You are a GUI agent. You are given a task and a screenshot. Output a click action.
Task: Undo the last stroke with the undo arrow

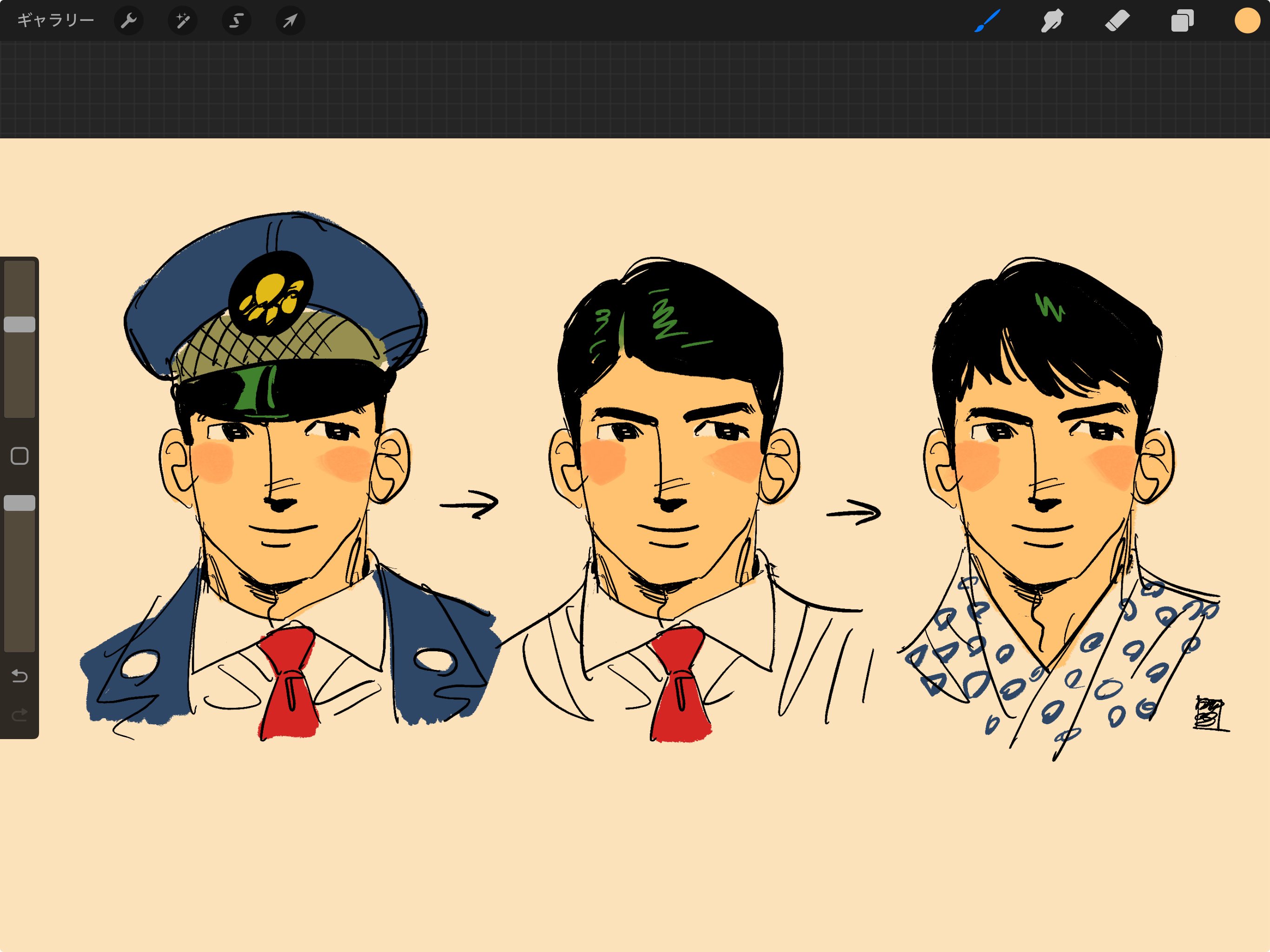tap(20, 676)
